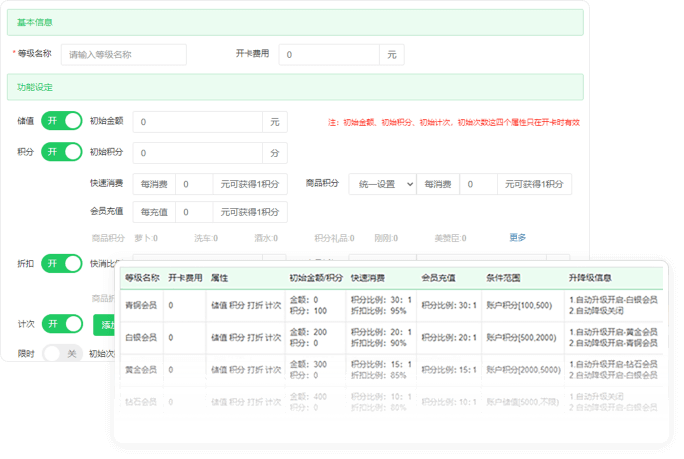Open the 统一设置 dropdown
Image resolution: width=684 pixels, height=459 pixels.
point(383,185)
